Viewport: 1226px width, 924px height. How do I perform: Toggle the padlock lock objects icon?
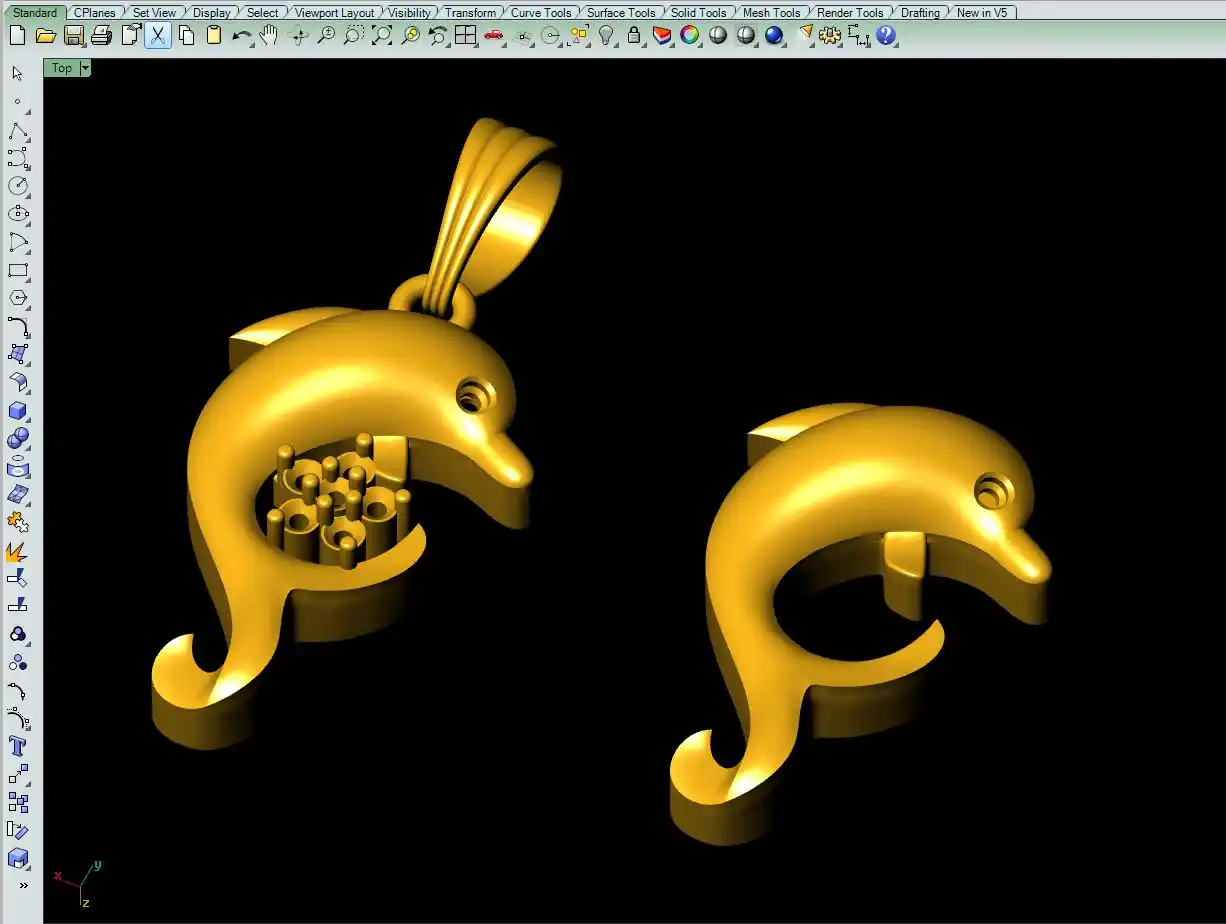pos(634,36)
